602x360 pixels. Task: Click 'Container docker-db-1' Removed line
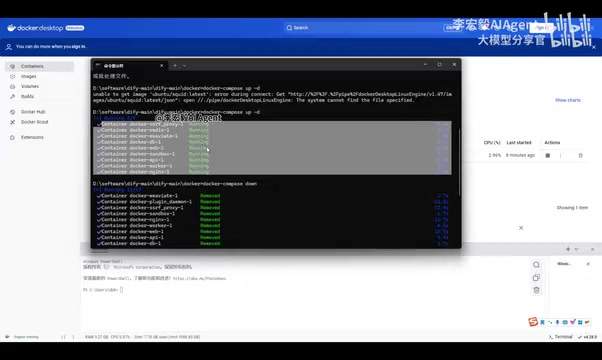pyautogui.click(x=158, y=243)
